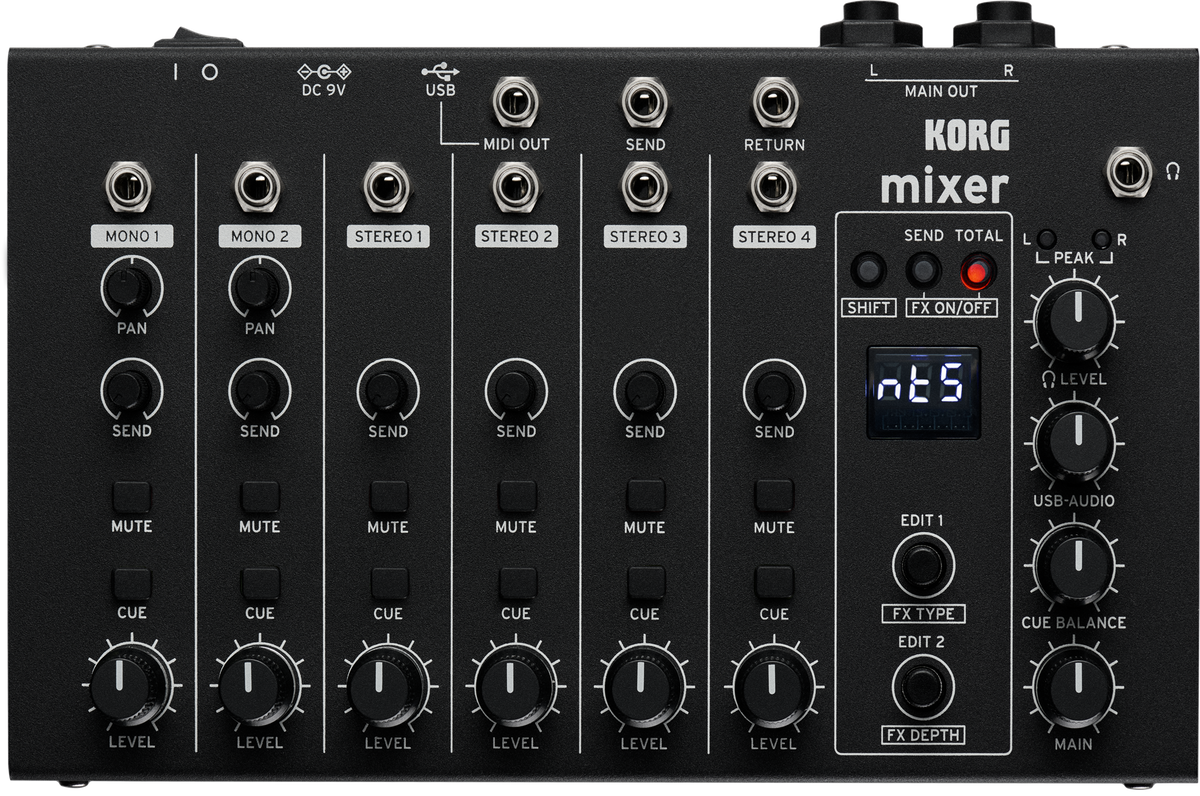Click the STEREO 2 SEND knob
1200x796 pixels.
click(x=516, y=390)
